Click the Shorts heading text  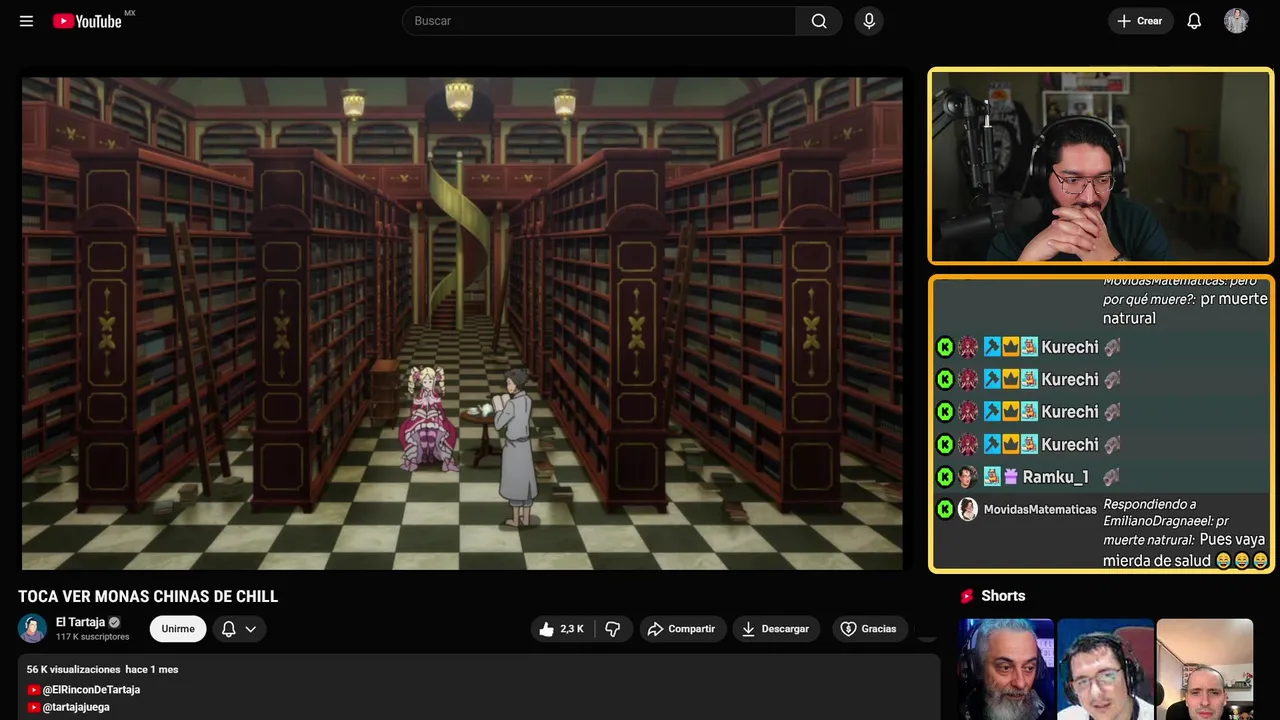pos(1003,596)
